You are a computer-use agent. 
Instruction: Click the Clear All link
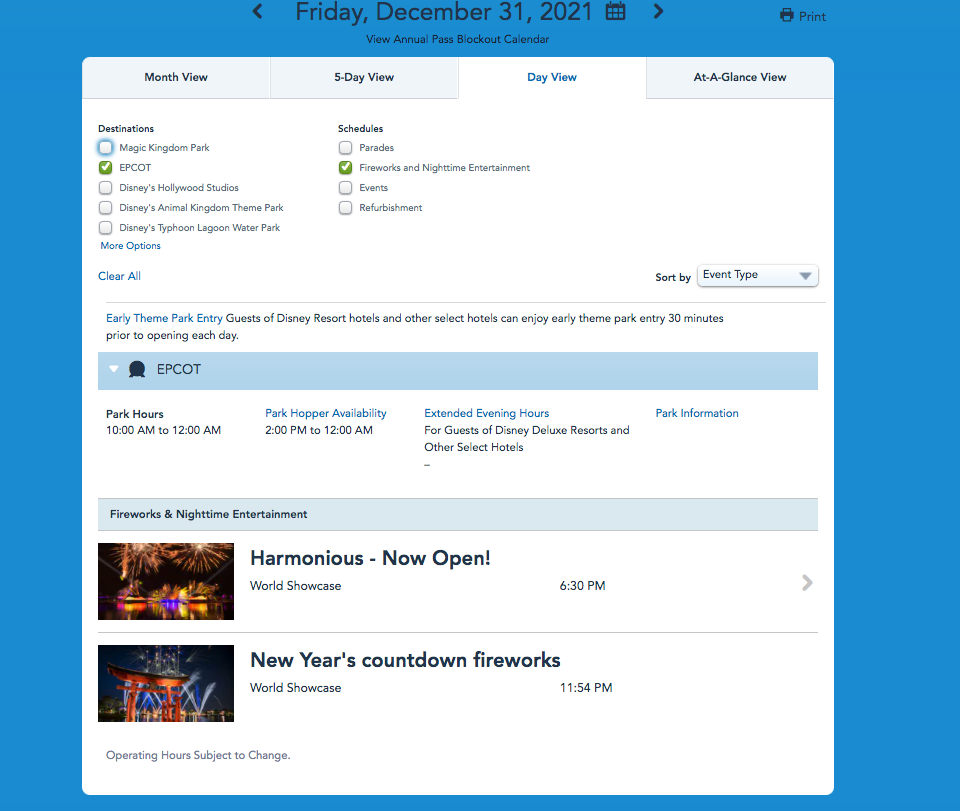point(119,276)
